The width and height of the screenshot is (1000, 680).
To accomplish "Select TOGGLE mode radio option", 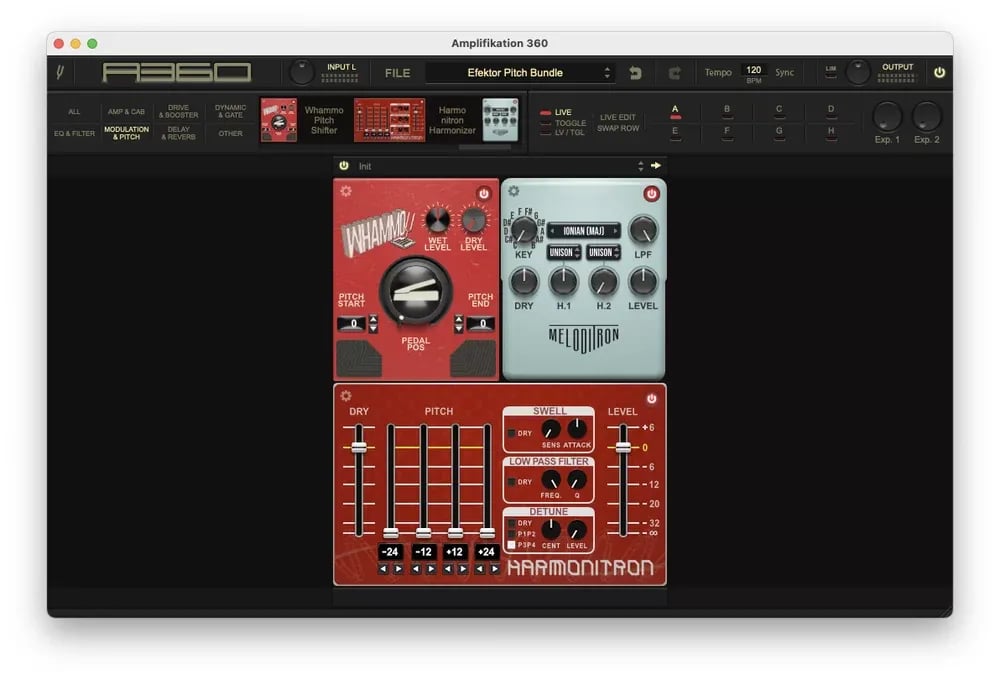I will (x=562, y=123).
